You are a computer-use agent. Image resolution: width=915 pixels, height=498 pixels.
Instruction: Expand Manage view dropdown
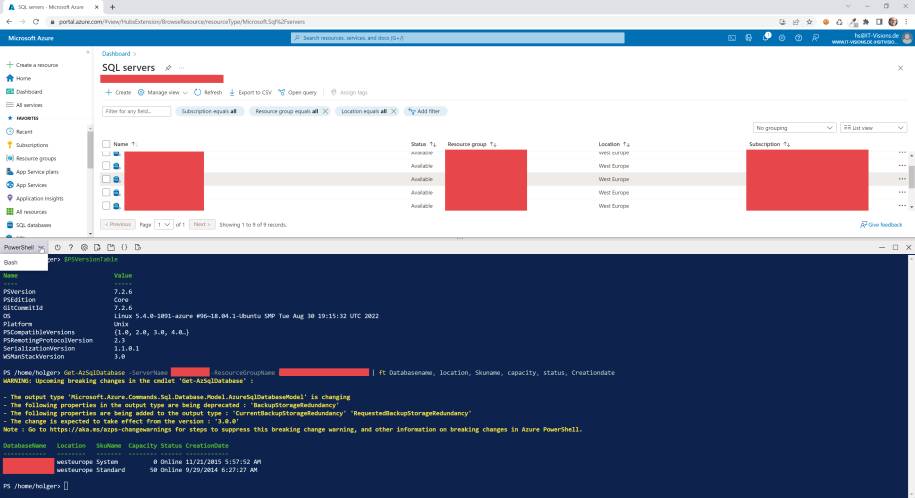click(x=163, y=92)
